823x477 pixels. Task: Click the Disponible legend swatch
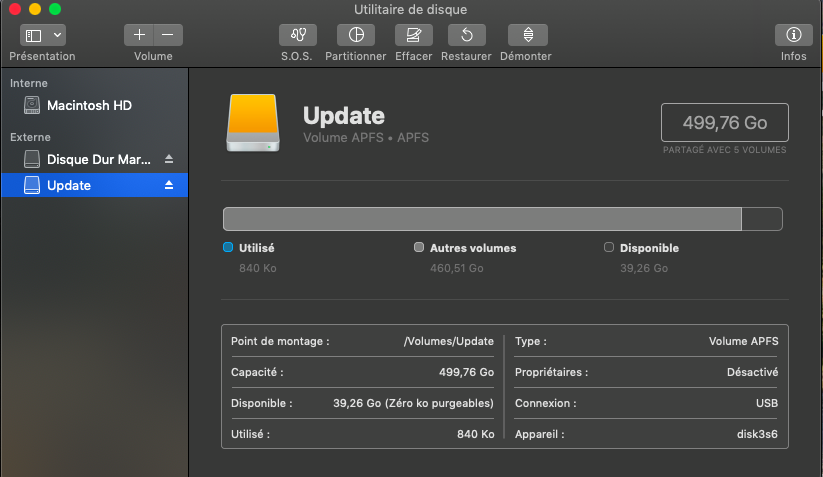click(x=609, y=247)
